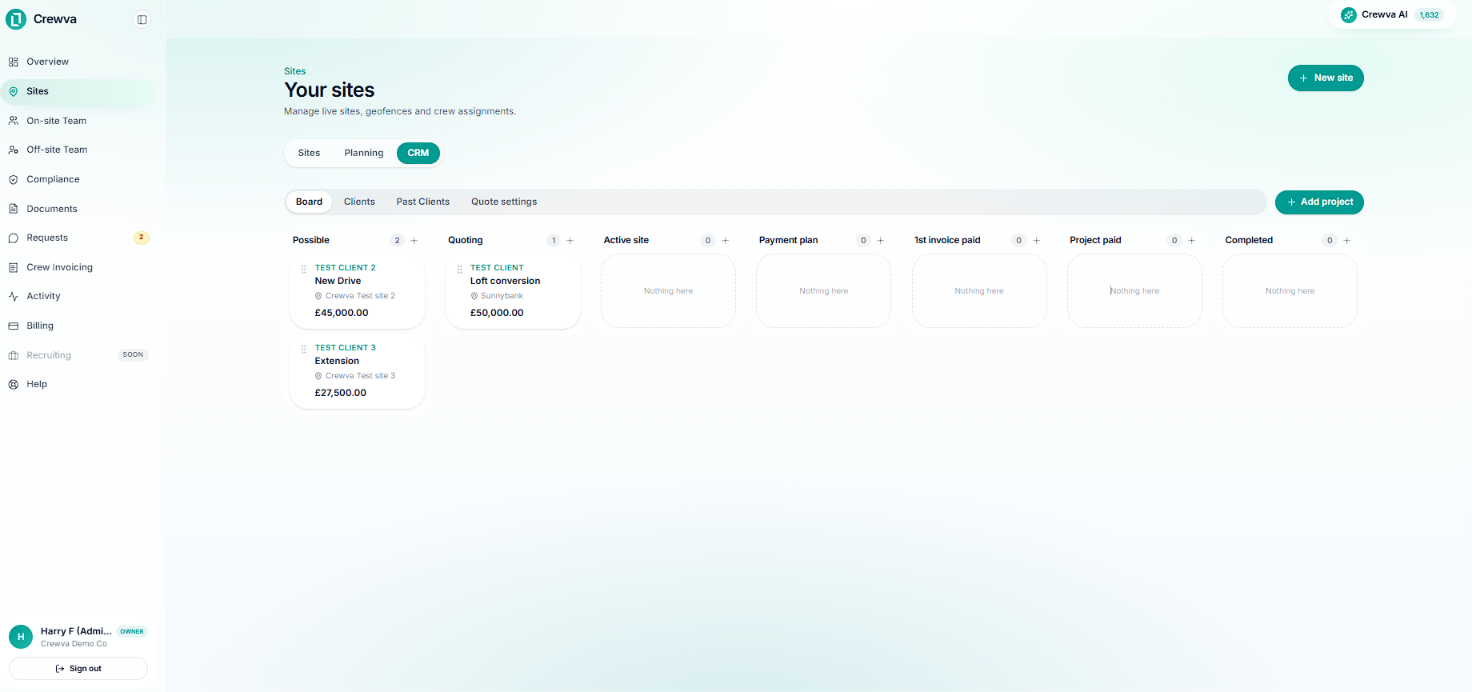The image size is (1472, 692).
Task: Open the New Drive project card
Action: [357, 291]
